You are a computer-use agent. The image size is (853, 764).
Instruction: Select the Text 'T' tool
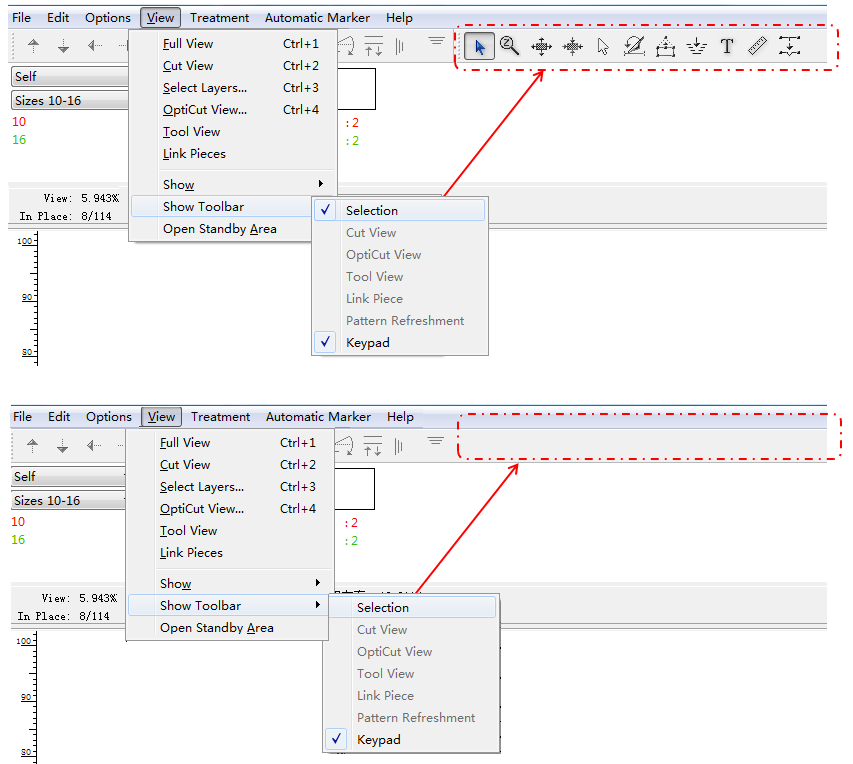tap(727, 46)
